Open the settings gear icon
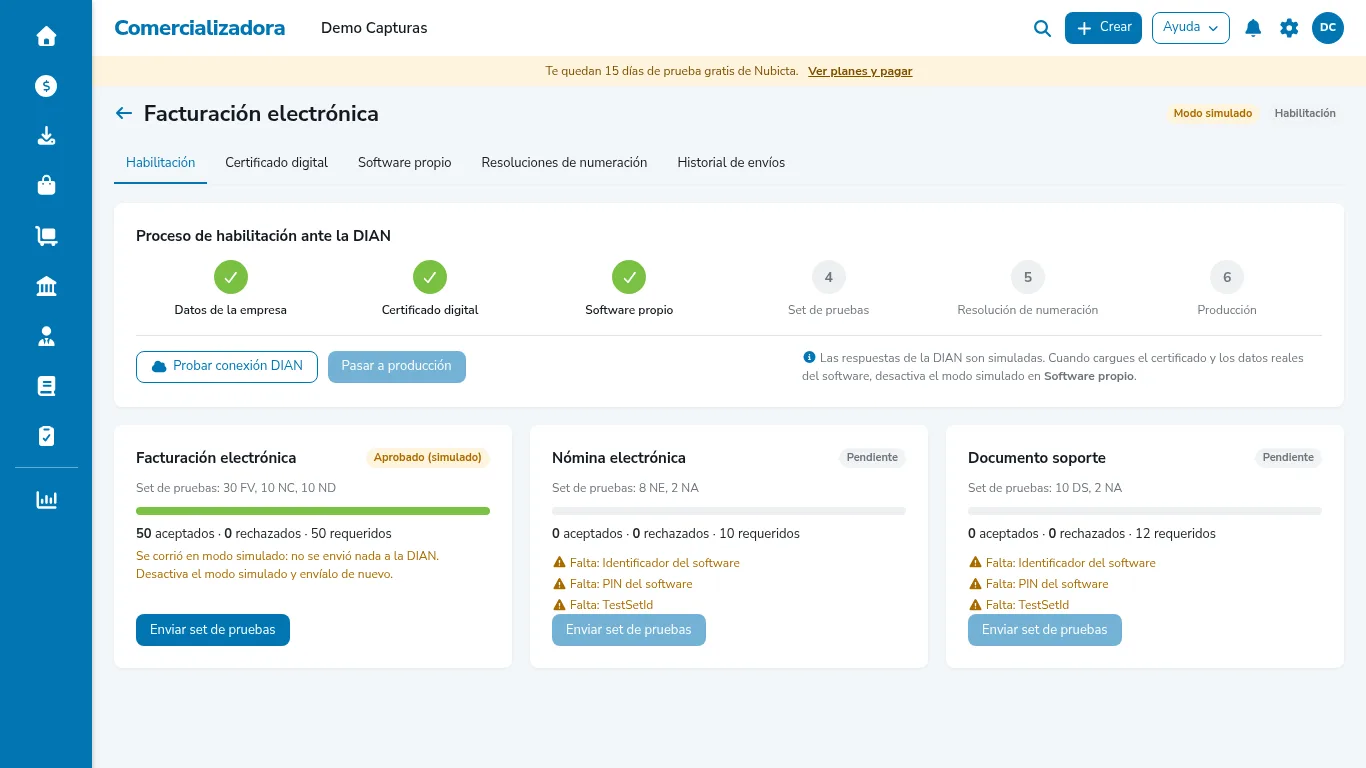The width and height of the screenshot is (1366, 768). [x=1289, y=28]
